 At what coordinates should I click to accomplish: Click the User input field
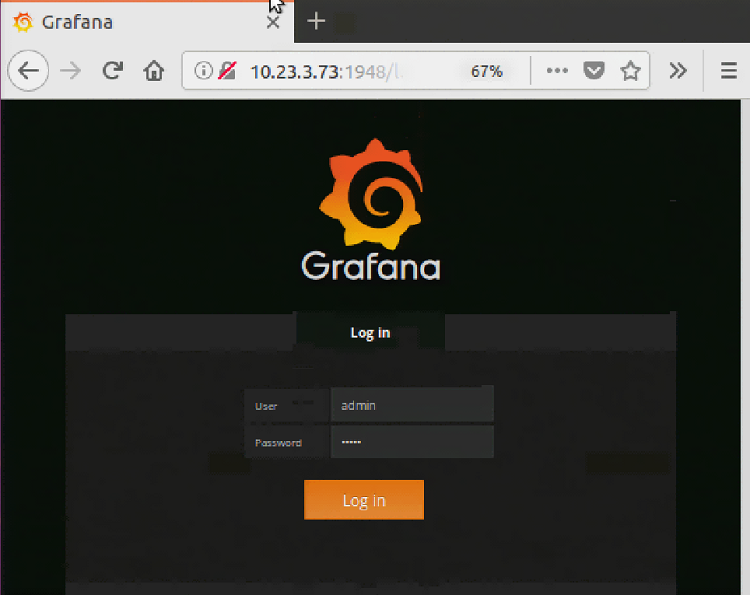[x=412, y=405]
